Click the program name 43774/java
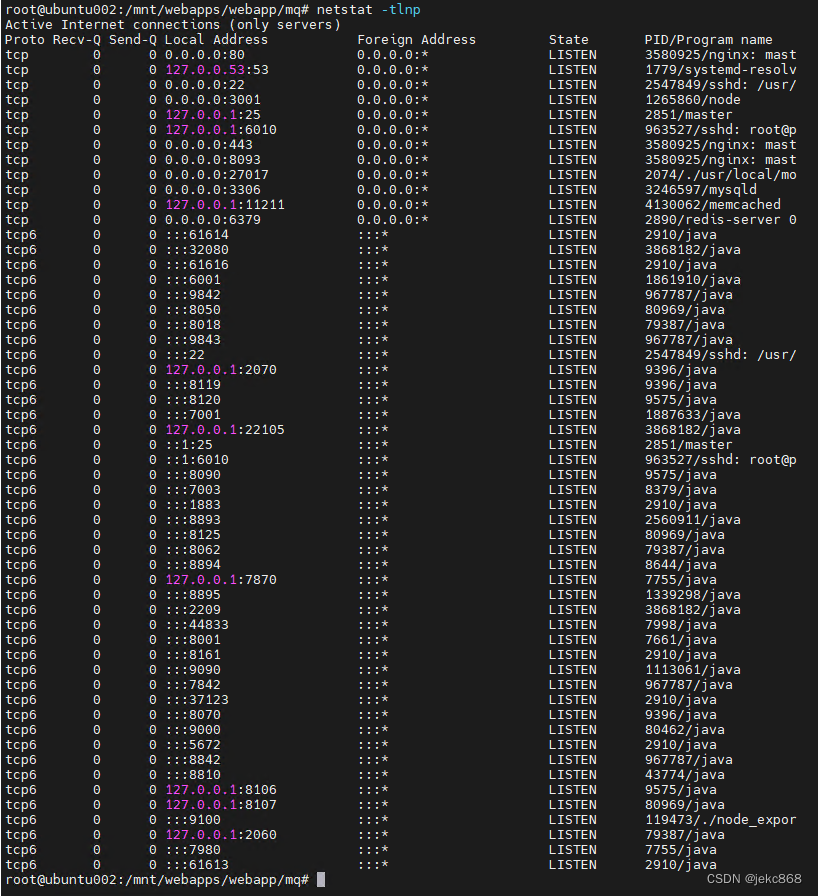Viewport: 818px width, 896px height. point(685,775)
